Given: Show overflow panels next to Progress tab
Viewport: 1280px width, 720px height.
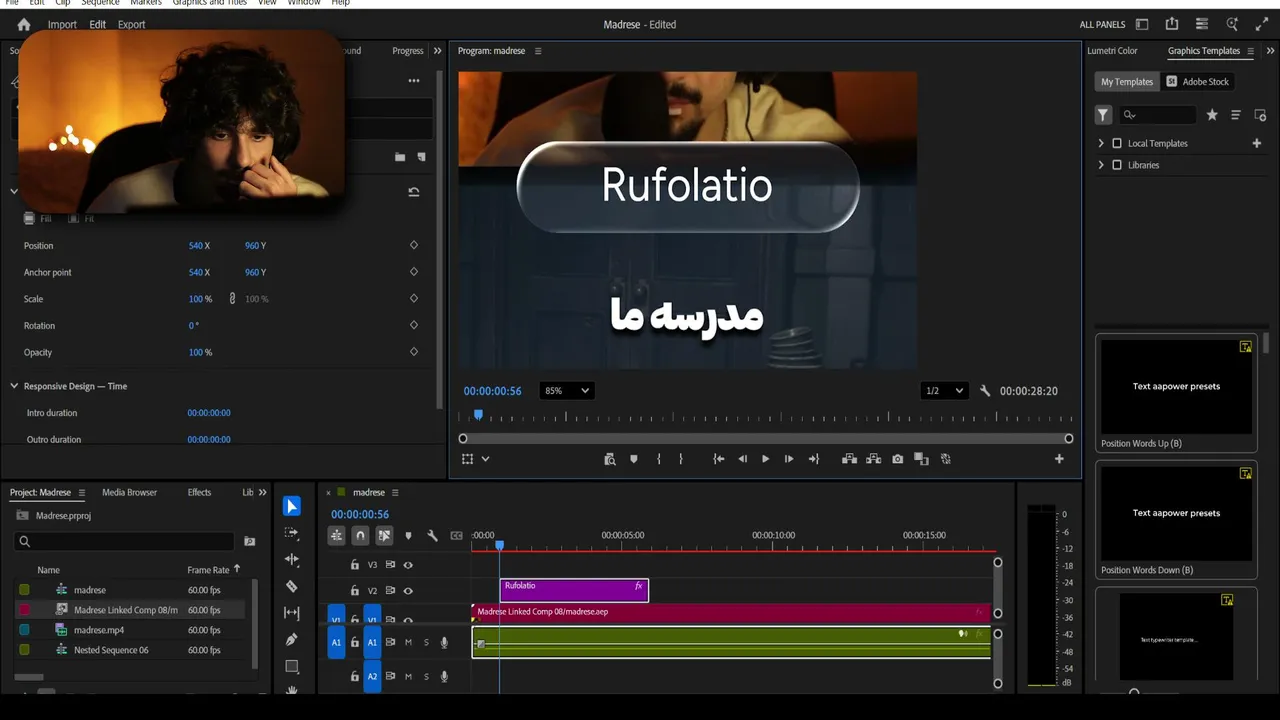Looking at the screenshot, I should (437, 51).
